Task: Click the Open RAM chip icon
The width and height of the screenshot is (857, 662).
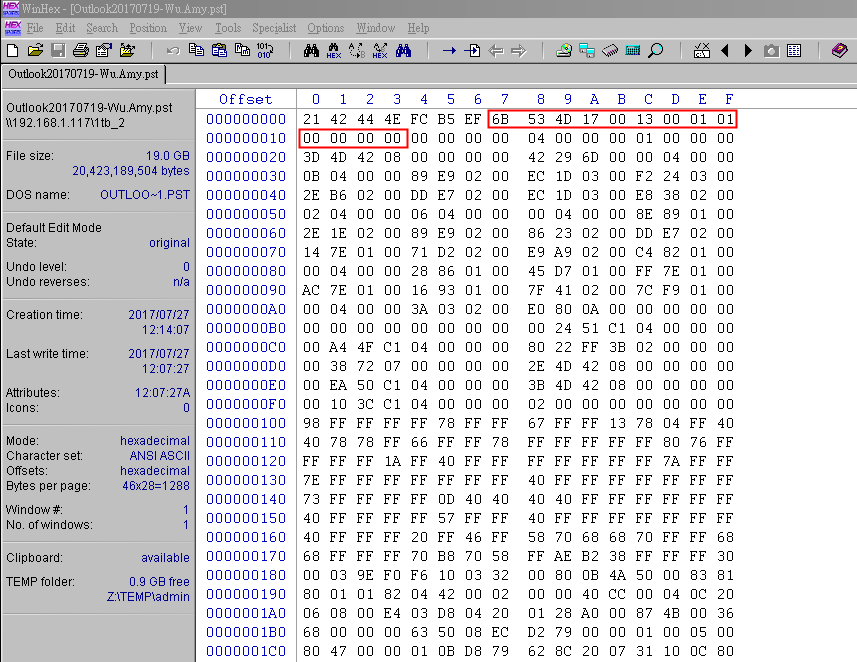Action: coord(610,51)
